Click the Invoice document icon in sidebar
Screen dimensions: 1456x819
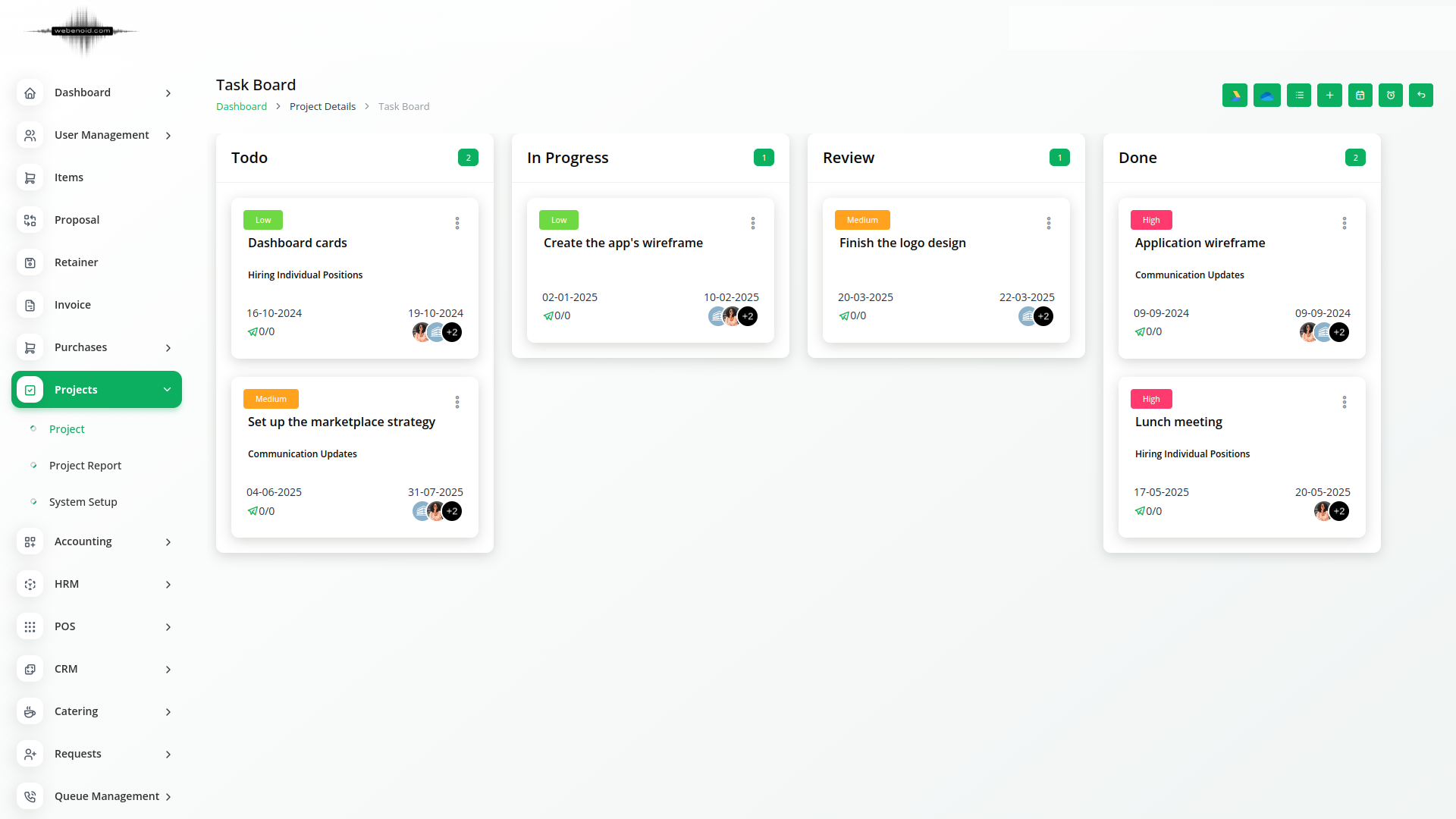pos(30,305)
